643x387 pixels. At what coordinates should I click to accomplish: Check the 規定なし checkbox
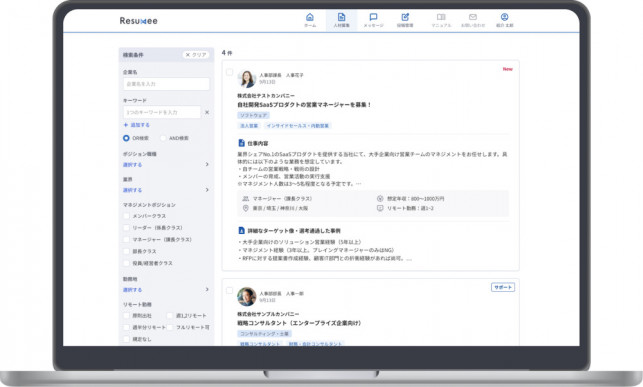[126, 339]
